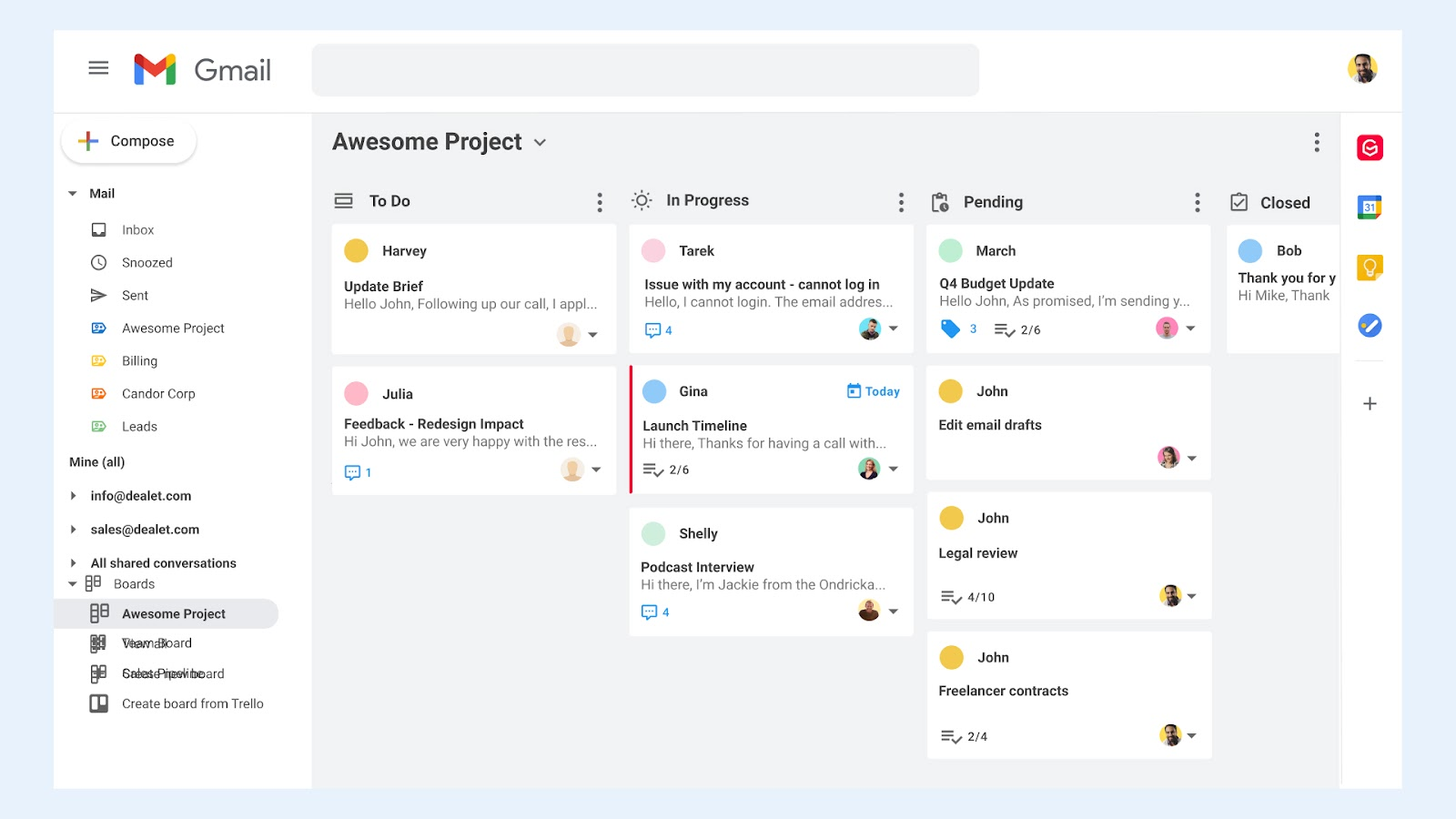
Task: Click Tarek's pink color dot
Action: point(653,250)
